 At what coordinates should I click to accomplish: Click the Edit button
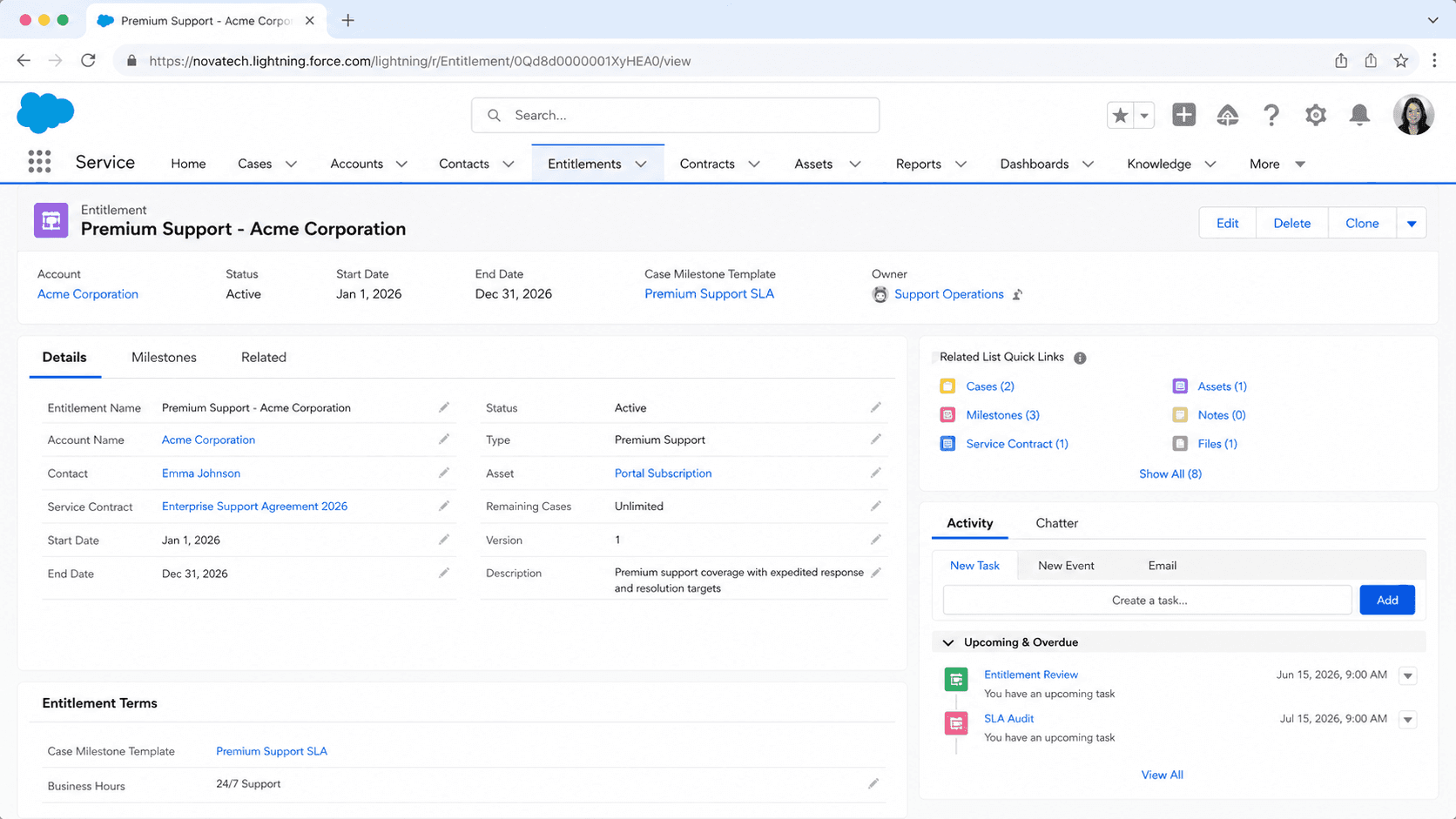[1227, 224]
